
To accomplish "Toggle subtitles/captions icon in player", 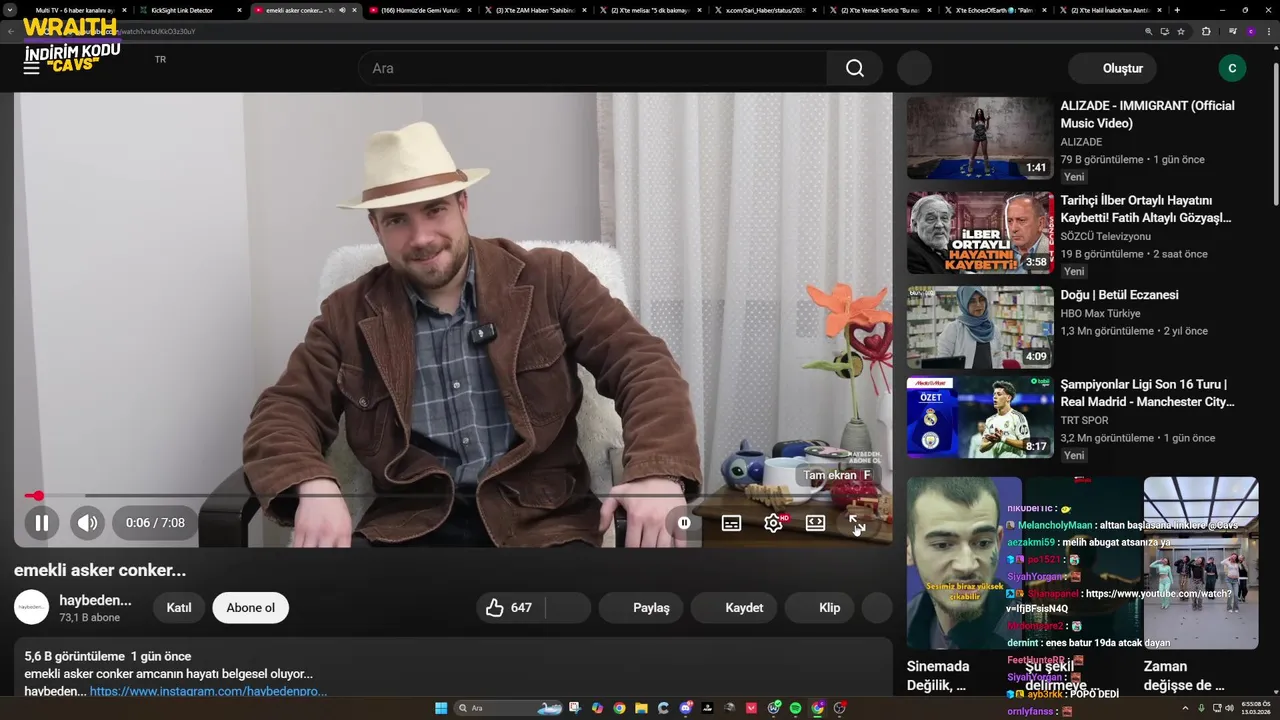I will click(732, 523).
